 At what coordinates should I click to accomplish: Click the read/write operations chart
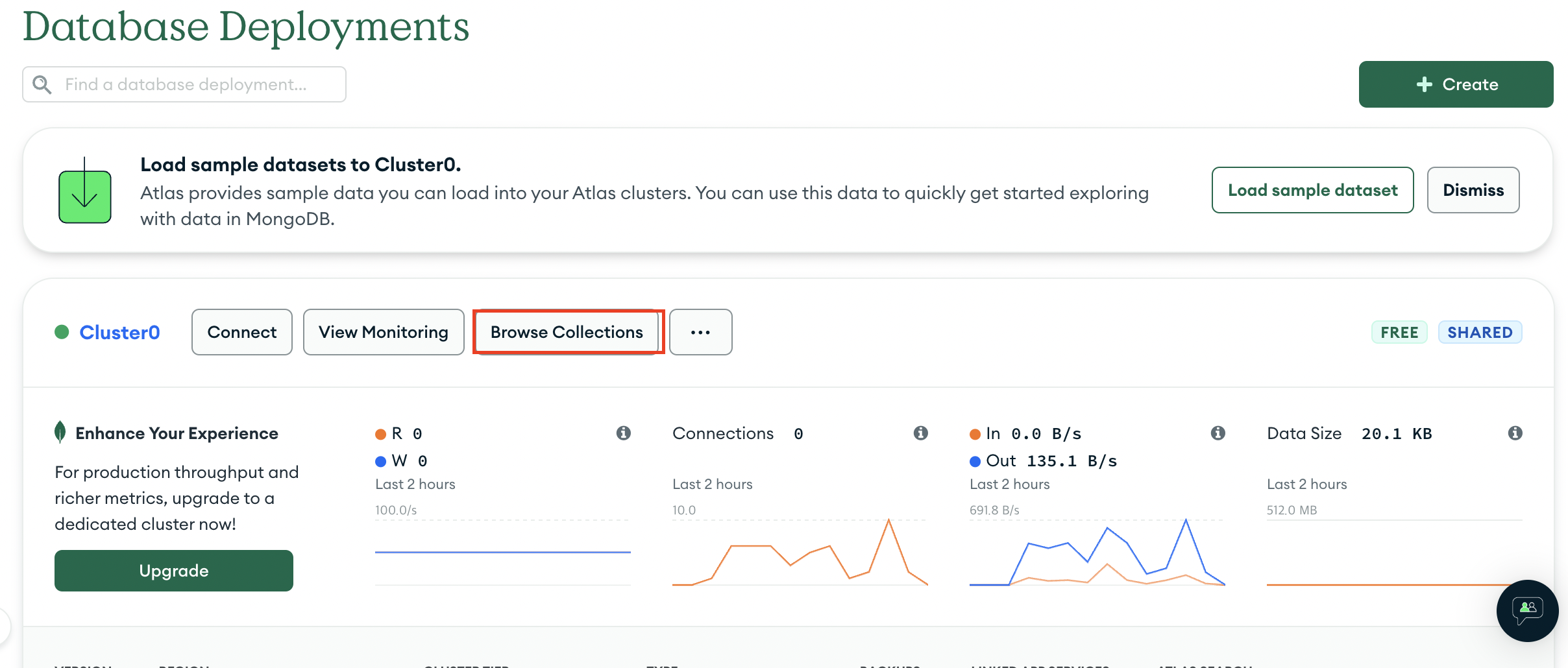click(x=503, y=553)
